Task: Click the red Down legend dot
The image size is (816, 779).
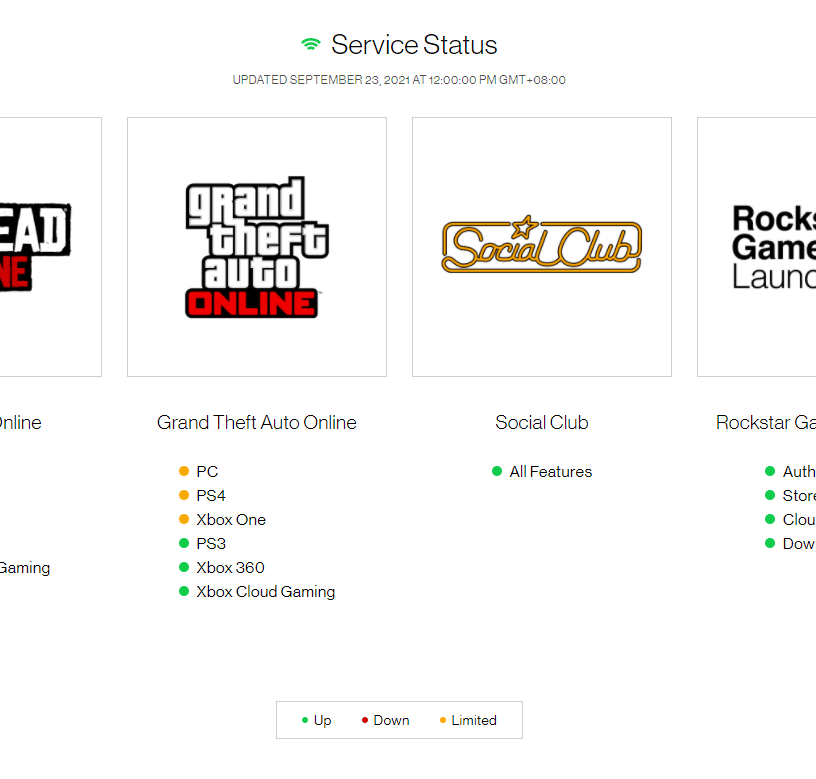Action: click(x=365, y=720)
